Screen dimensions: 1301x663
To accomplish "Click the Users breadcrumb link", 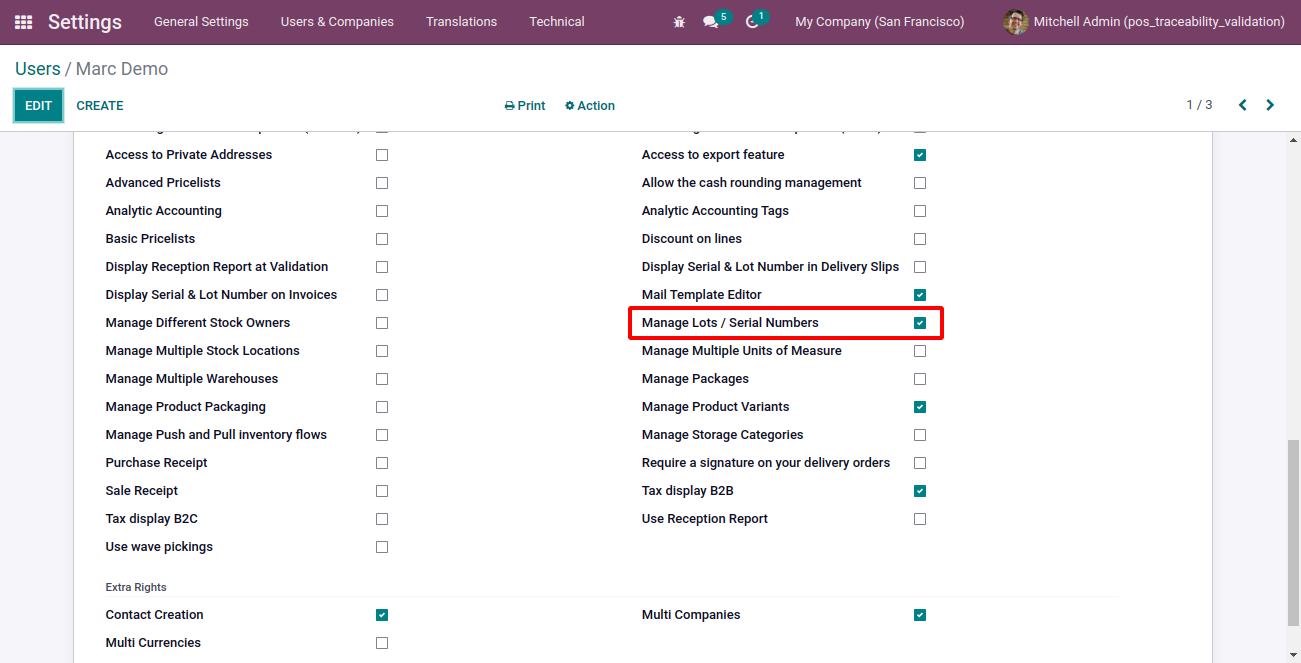I will (37, 69).
